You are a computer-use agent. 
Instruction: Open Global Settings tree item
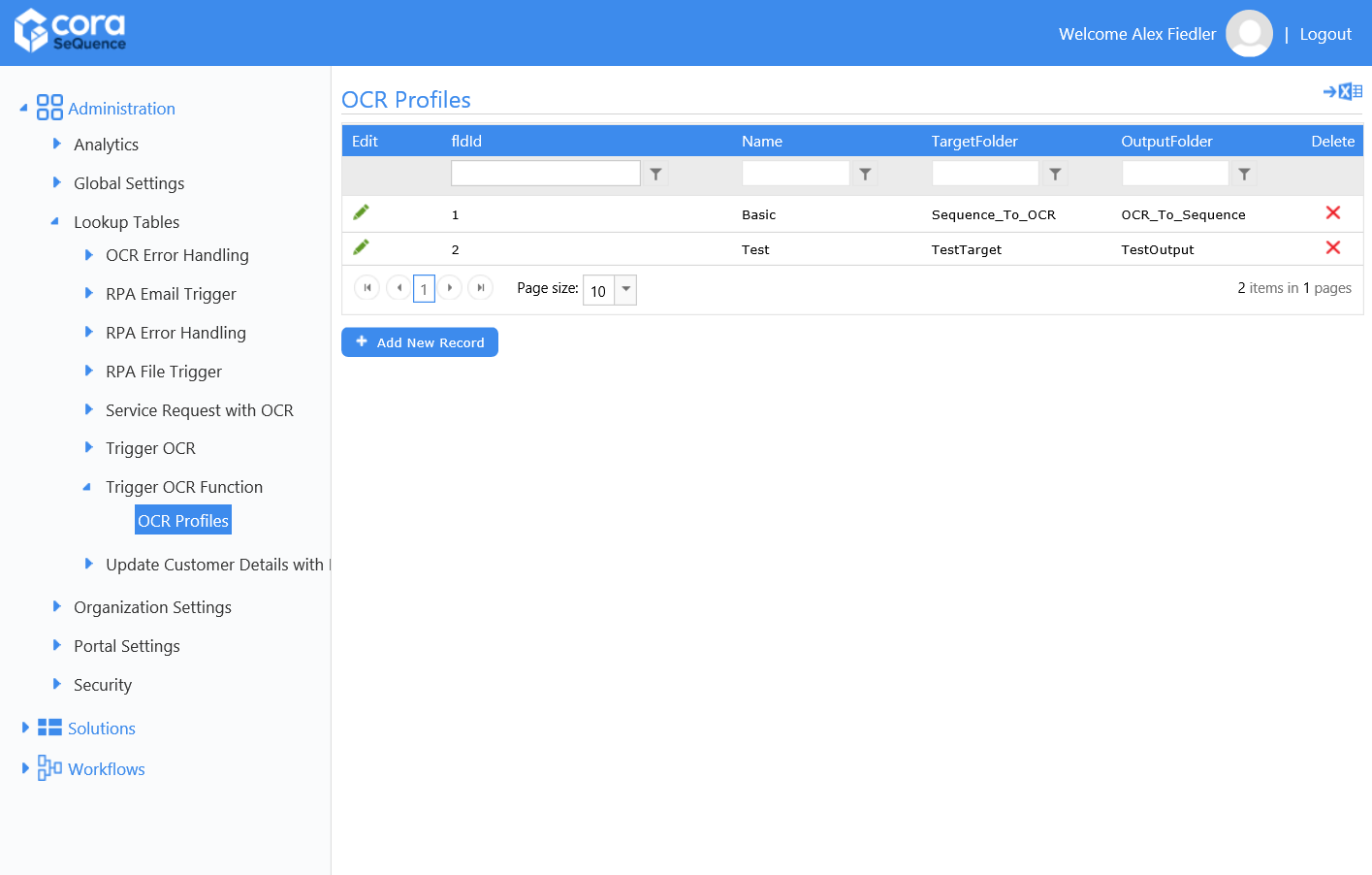tap(129, 183)
